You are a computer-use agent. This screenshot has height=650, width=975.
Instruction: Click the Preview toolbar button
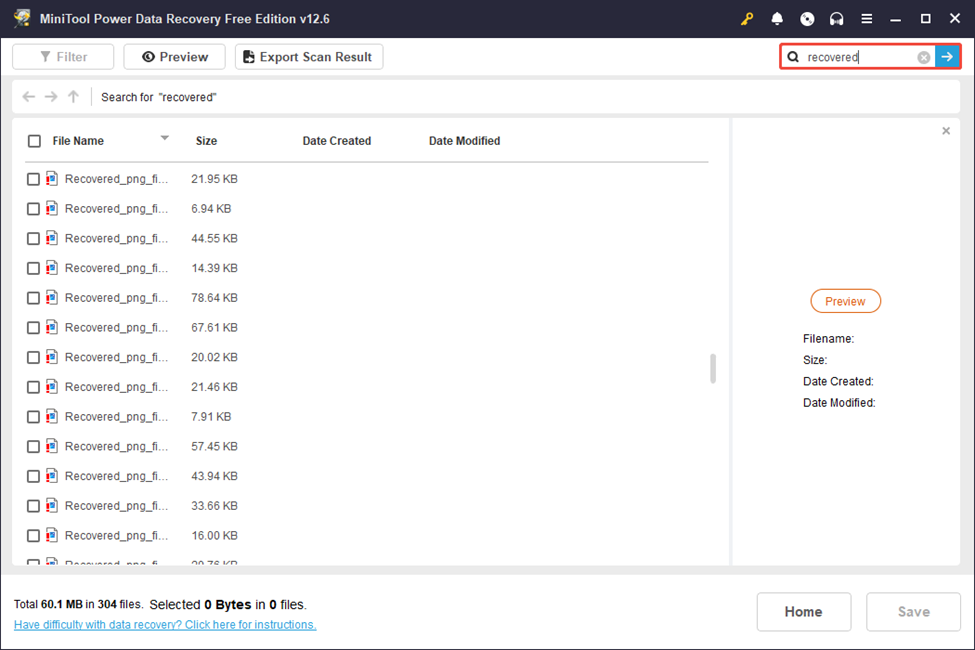click(175, 57)
